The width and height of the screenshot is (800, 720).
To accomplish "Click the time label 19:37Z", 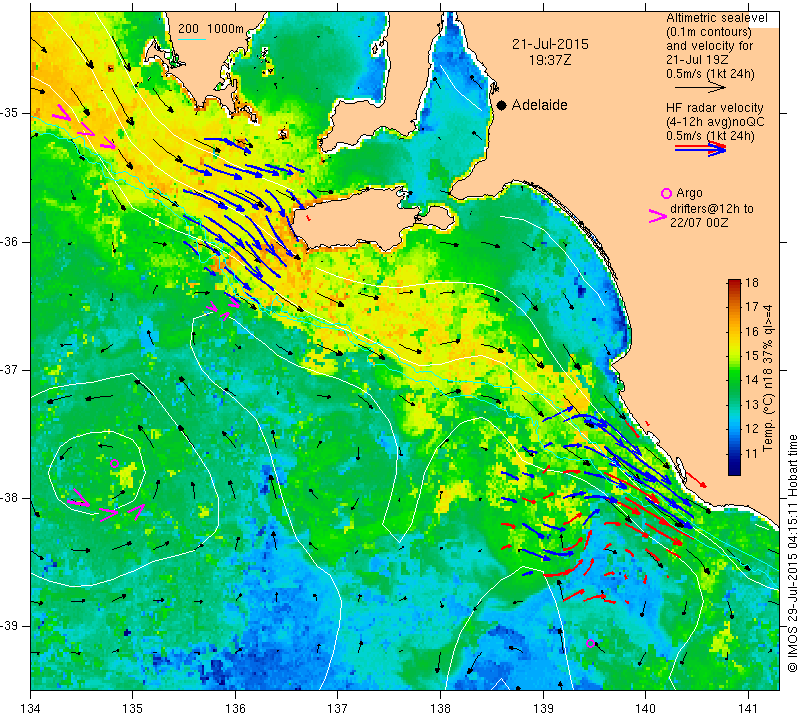I will (550, 60).
